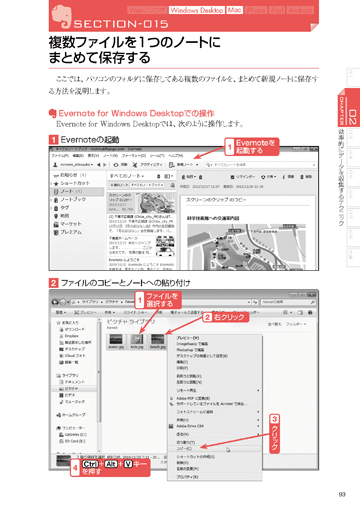
Task: Select the ショートカット star icon in sidebar
Action: pyautogui.click(x=56, y=183)
